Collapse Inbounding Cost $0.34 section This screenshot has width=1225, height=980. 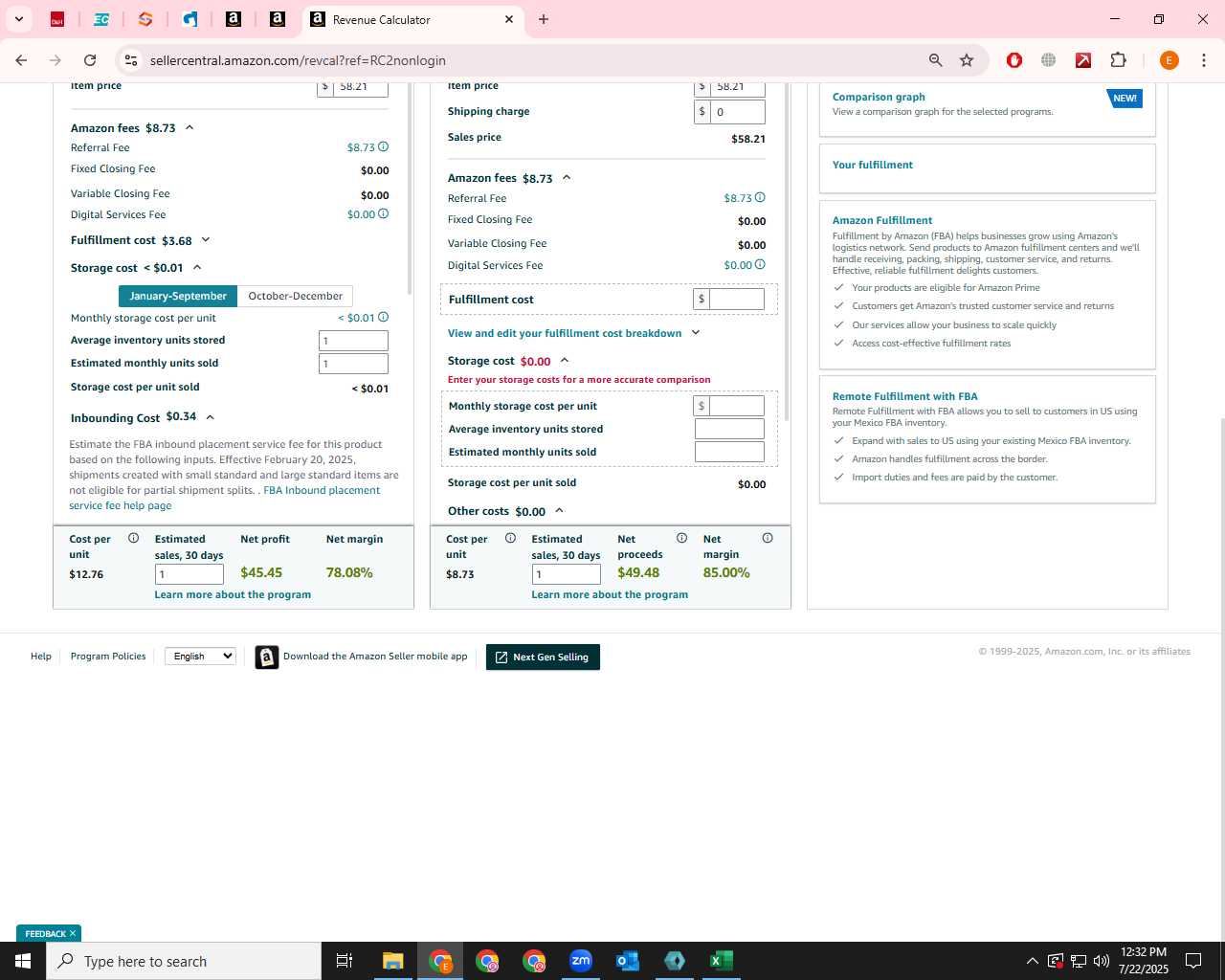click(x=211, y=417)
